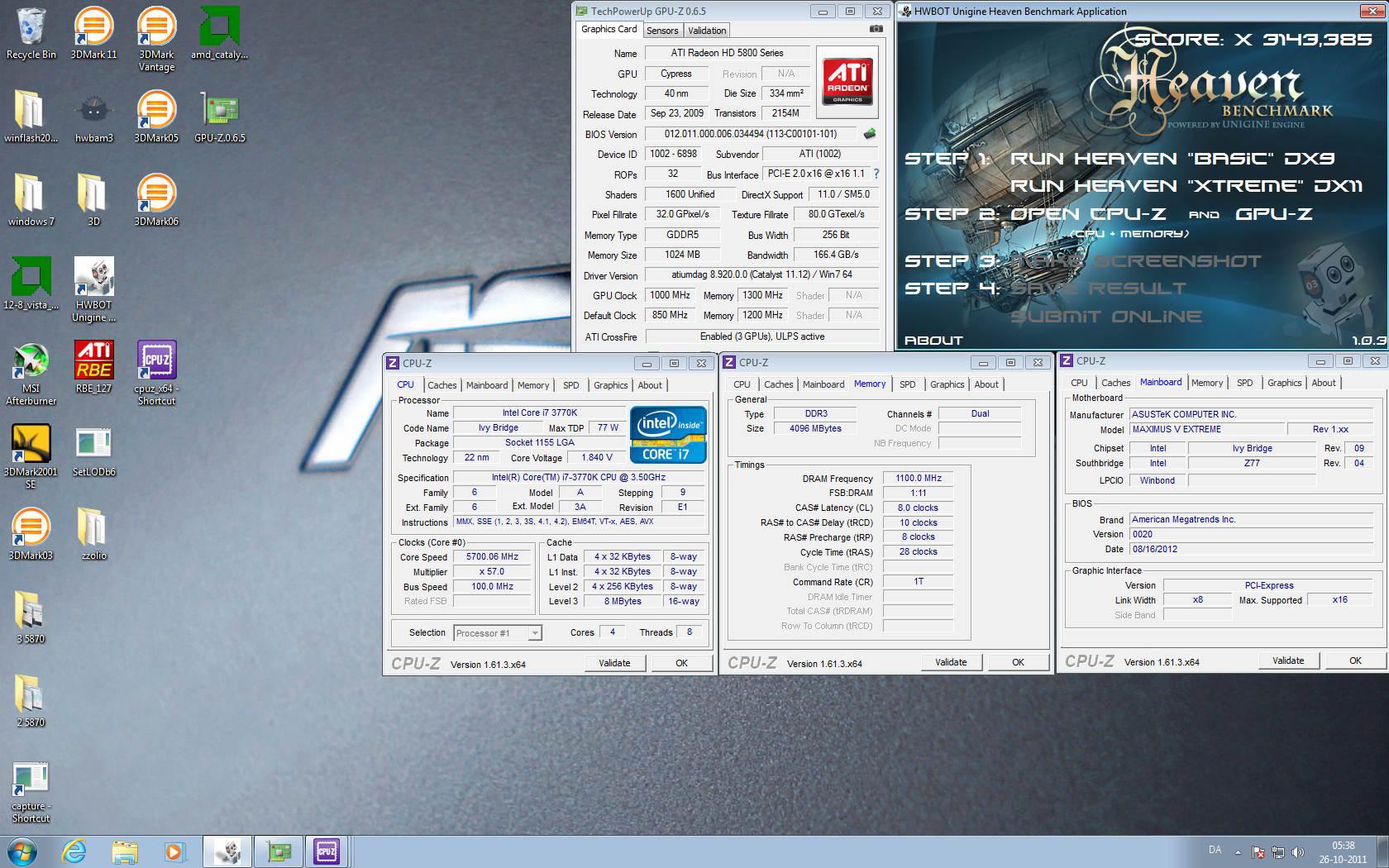The image size is (1389, 868).
Task: Click bus interface question mark in GPU-Z
Action: pyautogui.click(x=876, y=174)
